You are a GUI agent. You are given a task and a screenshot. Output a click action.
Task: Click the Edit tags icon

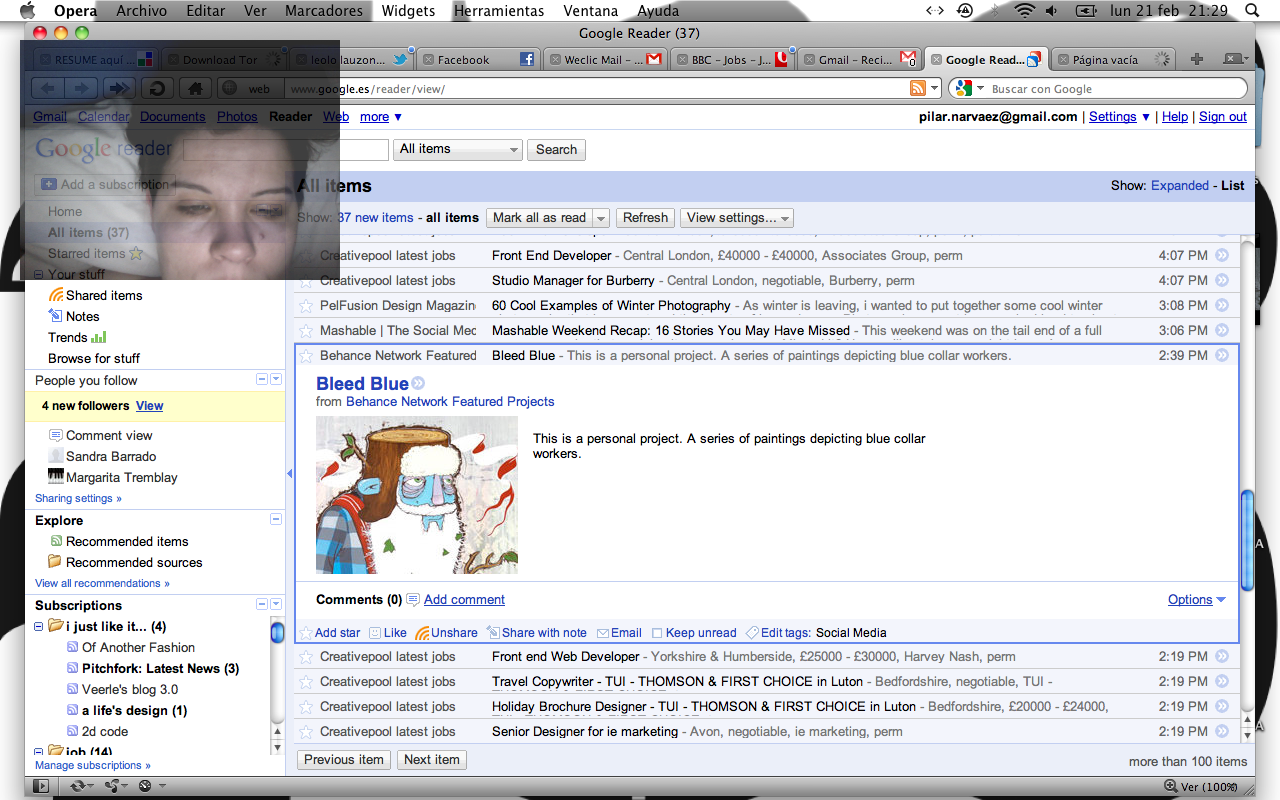(752, 633)
